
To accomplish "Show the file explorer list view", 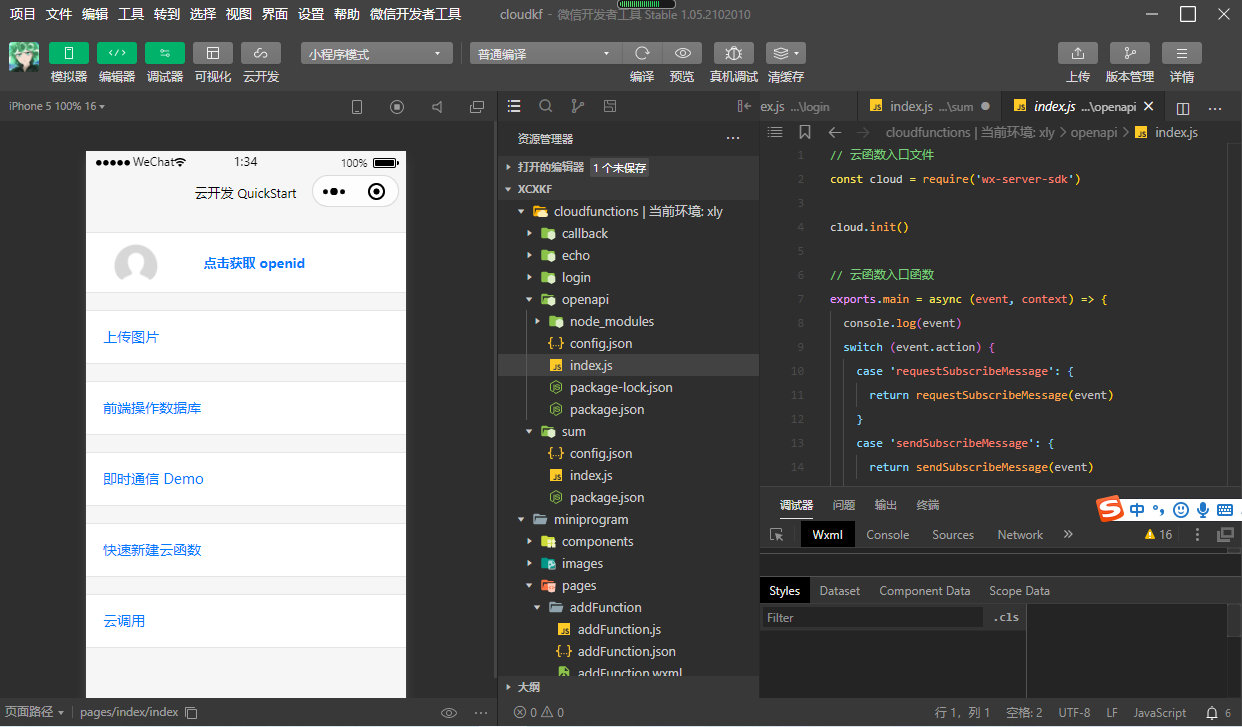I will 514,106.
